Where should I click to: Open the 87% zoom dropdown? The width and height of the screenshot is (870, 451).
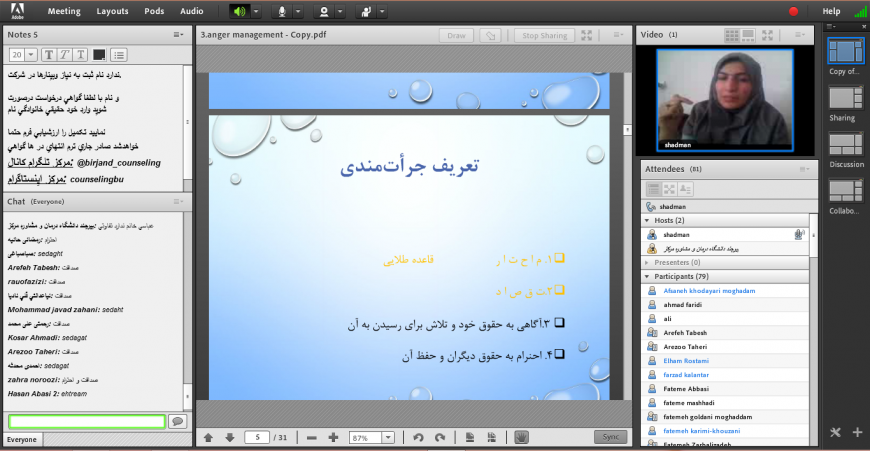(x=388, y=438)
